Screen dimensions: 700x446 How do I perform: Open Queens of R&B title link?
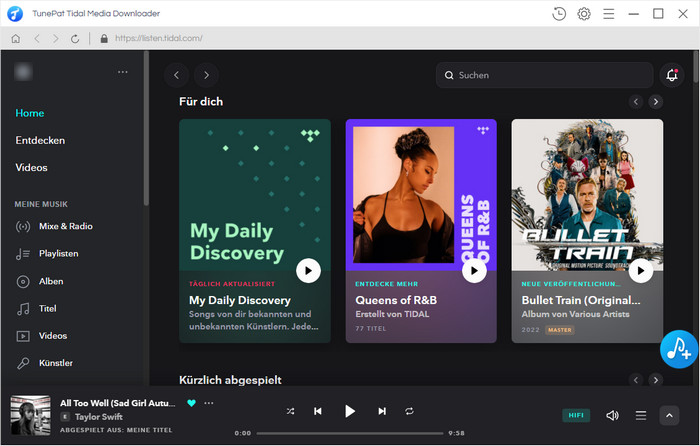[x=396, y=300]
